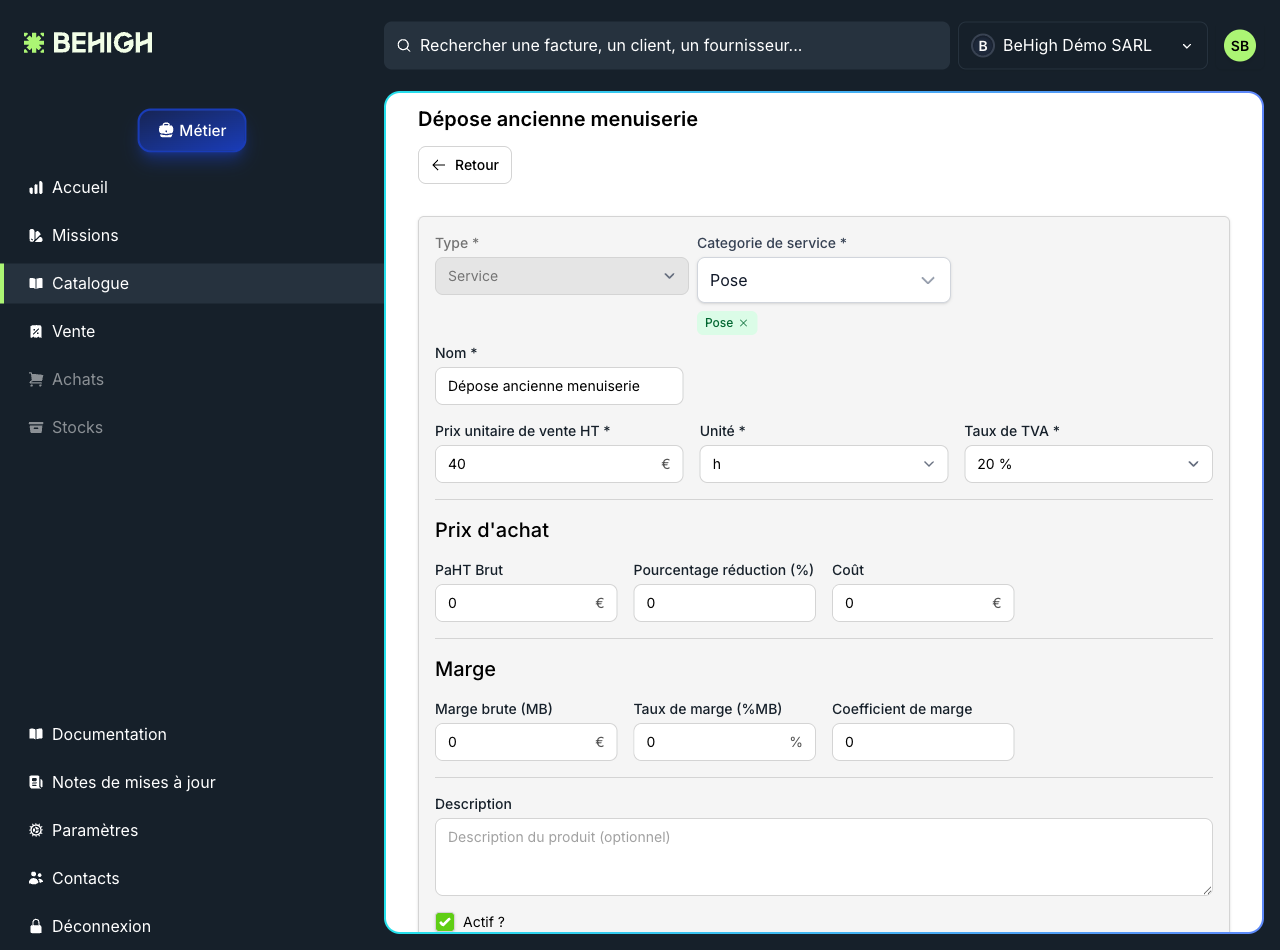Open Achats via the cart icon
1280x950 pixels.
pyautogui.click(x=36, y=379)
